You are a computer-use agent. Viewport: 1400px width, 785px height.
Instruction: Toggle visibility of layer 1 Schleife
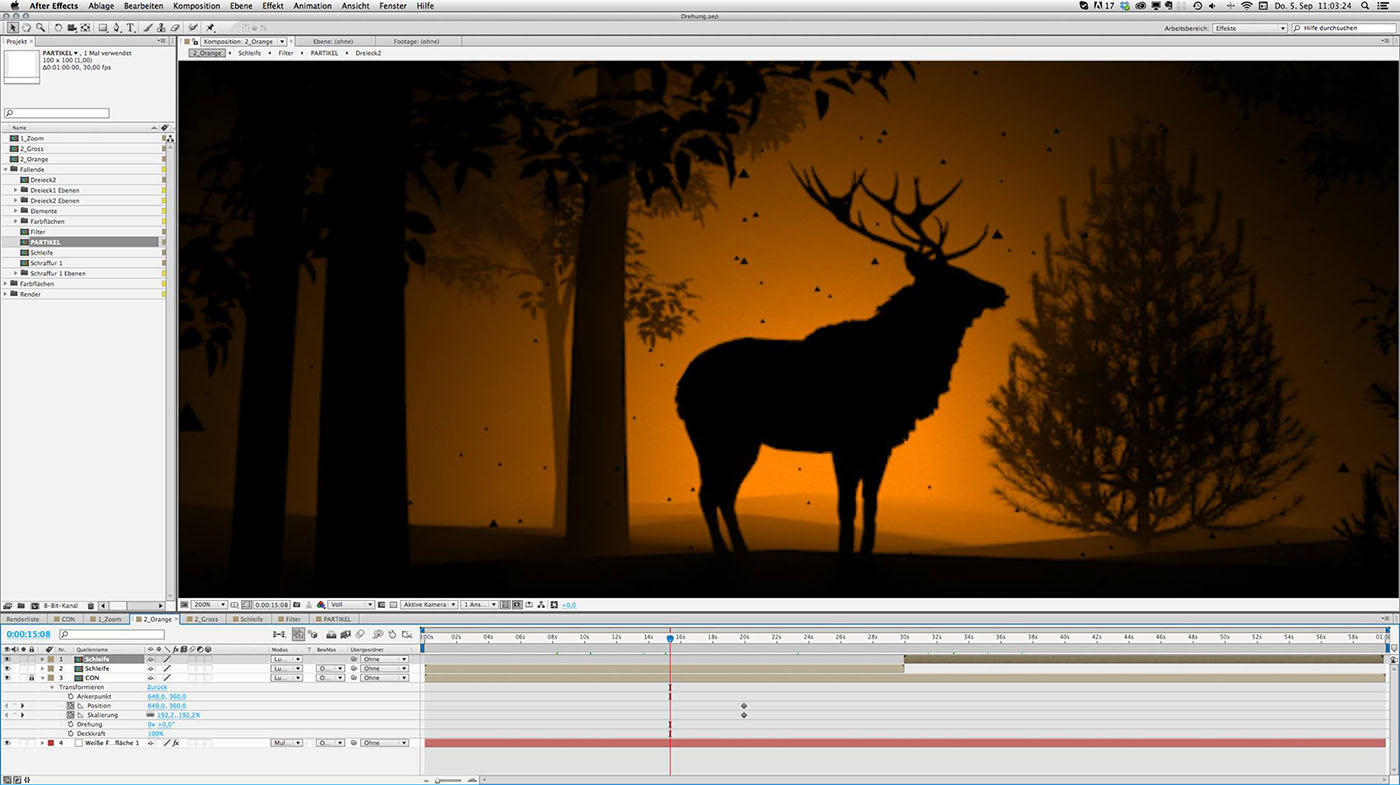click(x=7, y=659)
